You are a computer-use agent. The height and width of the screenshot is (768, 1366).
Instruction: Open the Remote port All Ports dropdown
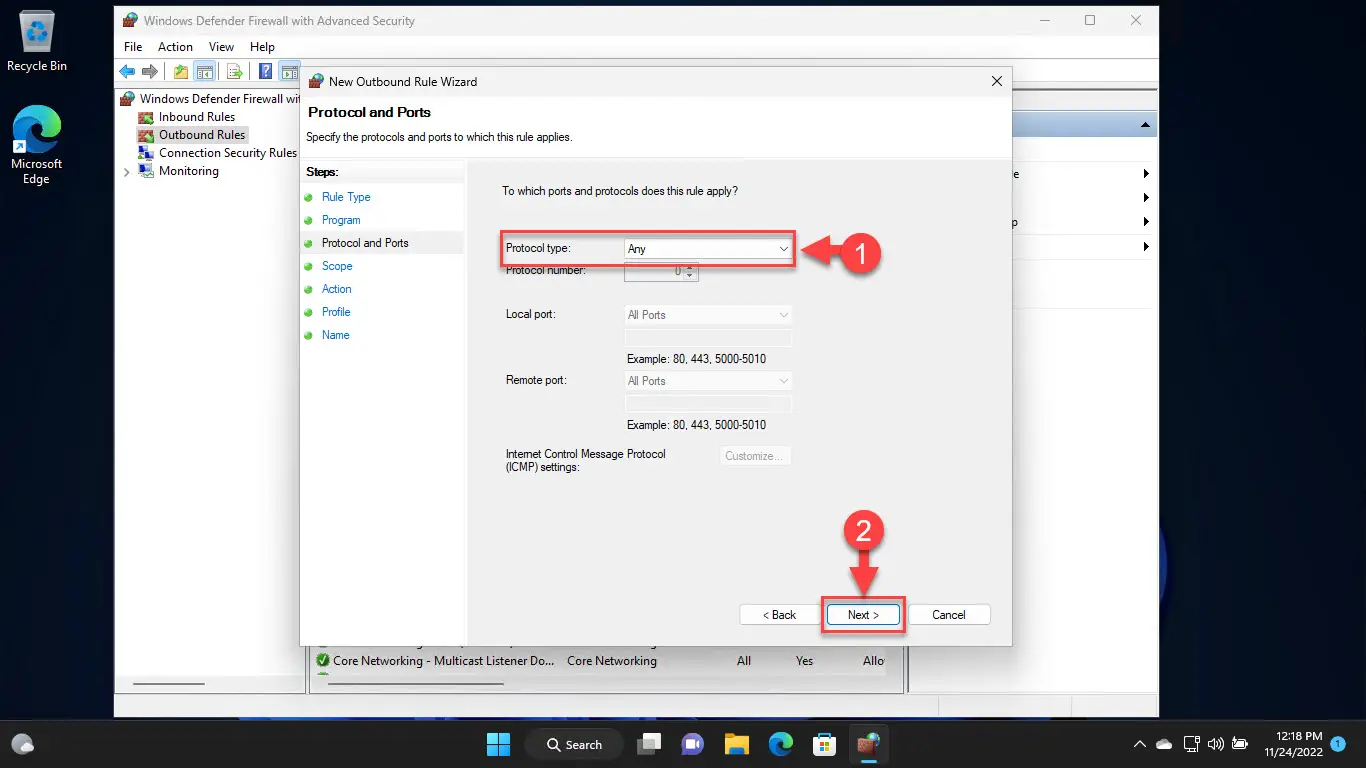click(708, 381)
